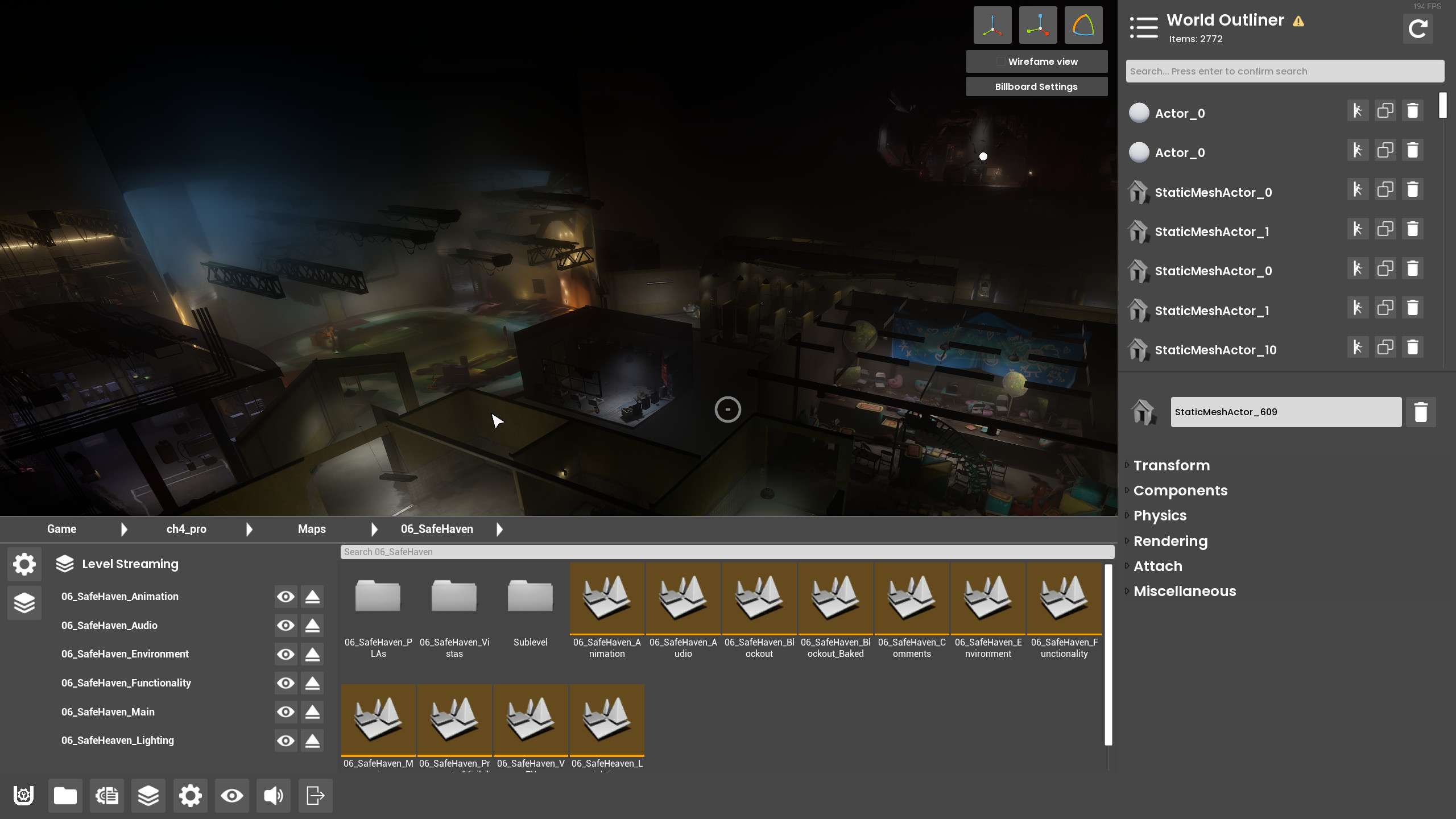The height and width of the screenshot is (819, 1456).
Task: Open the 06_SafeHaven_Blockout thumbnail
Action: click(x=759, y=598)
